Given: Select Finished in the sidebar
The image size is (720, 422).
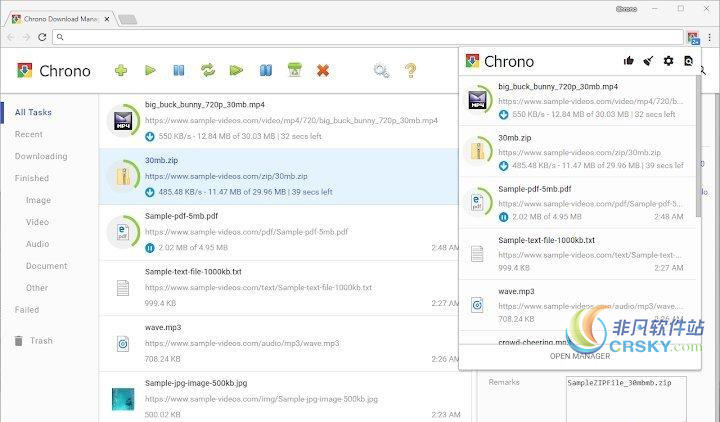Looking at the screenshot, I should pos(32,178).
